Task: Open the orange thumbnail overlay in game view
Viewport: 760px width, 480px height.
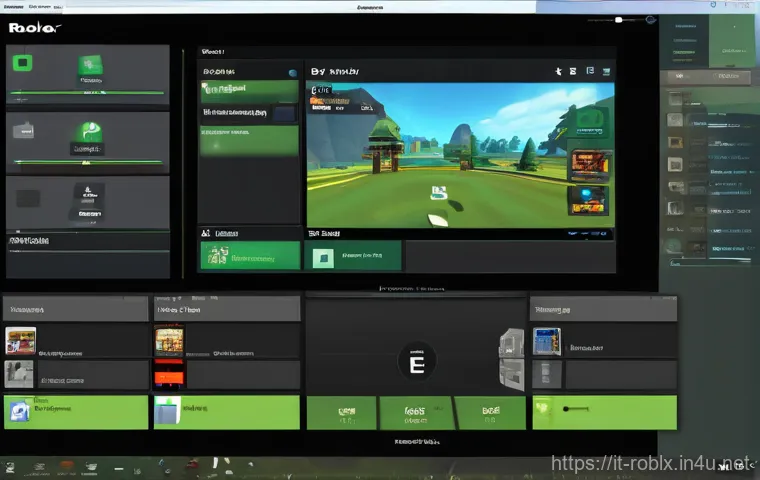Action: [589, 166]
